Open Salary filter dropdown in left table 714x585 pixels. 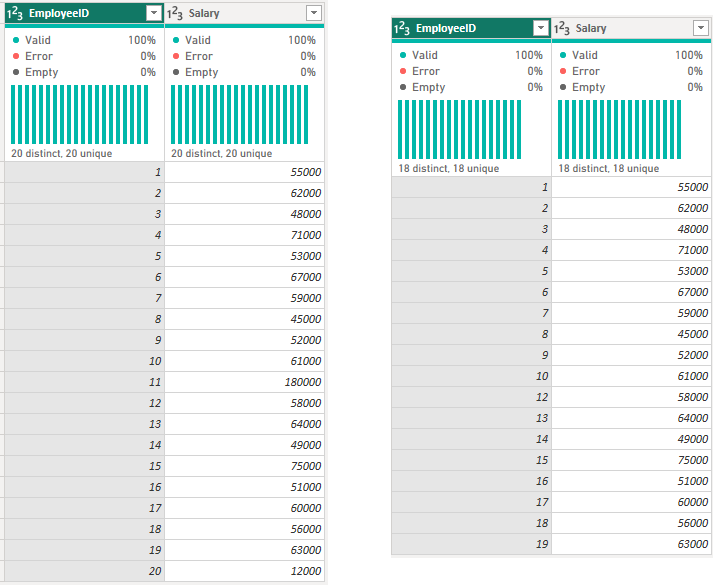[x=314, y=13]
